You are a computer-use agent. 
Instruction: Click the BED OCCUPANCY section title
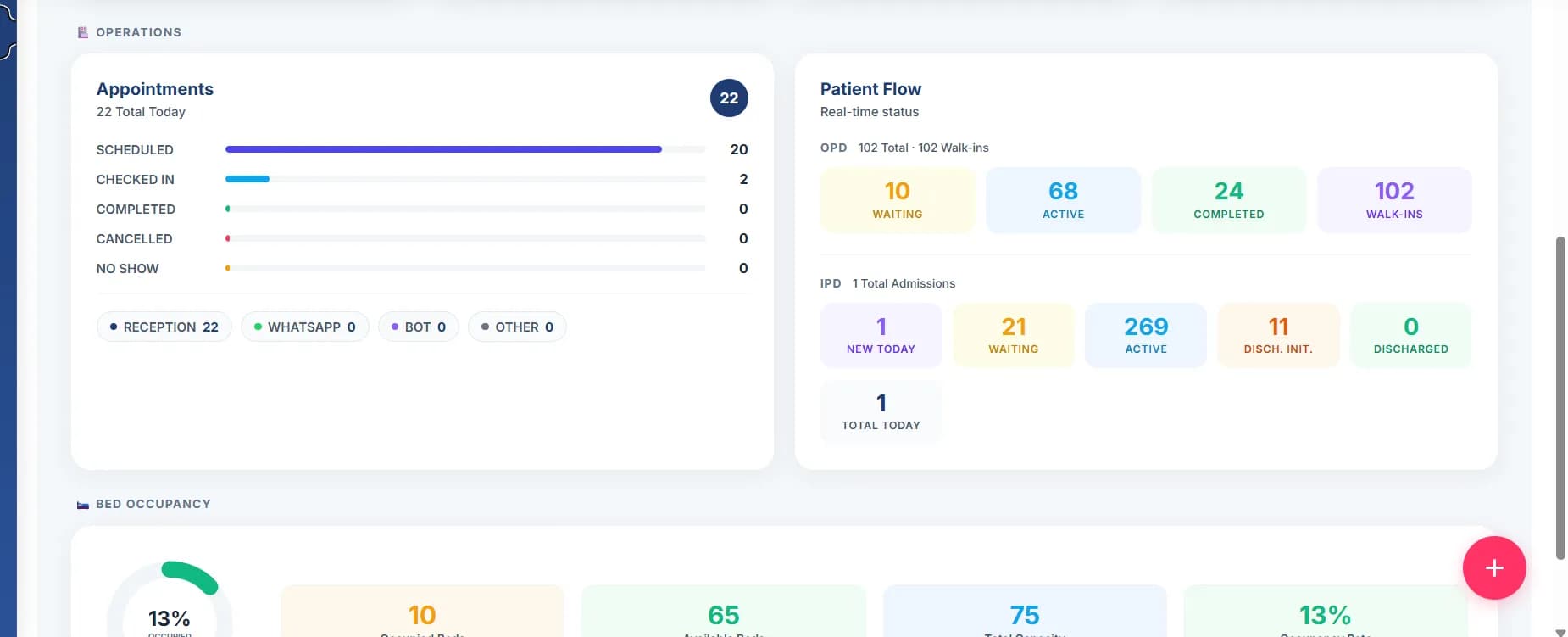(x=153, y=504)
